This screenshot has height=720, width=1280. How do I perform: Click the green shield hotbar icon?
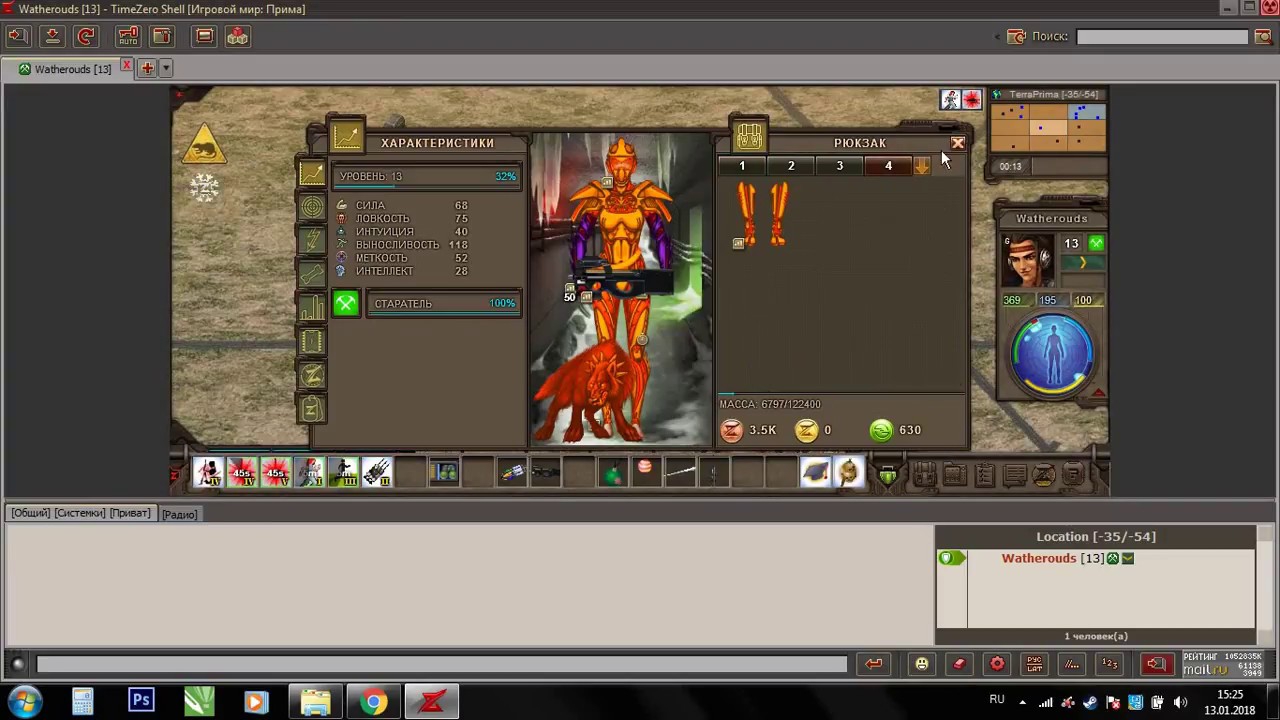[887, 475]
